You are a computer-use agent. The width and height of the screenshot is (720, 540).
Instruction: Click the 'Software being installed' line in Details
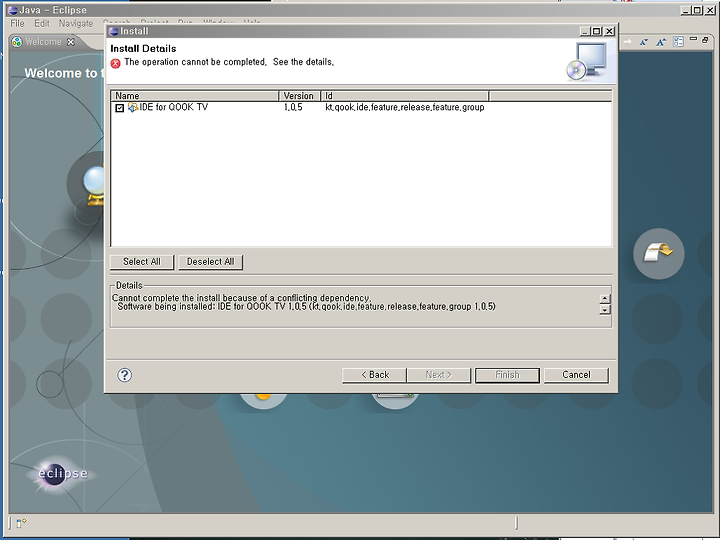(306, 306)
